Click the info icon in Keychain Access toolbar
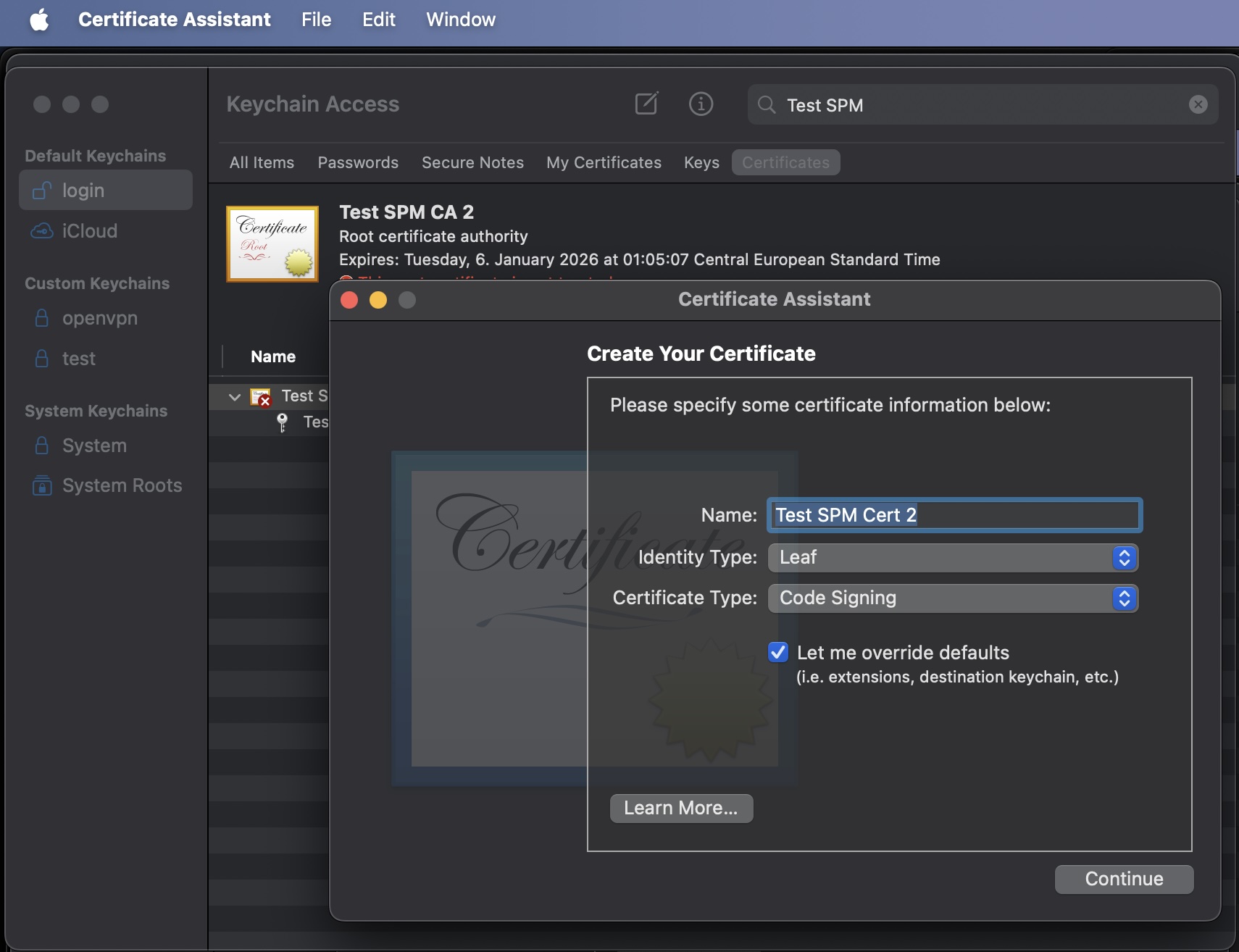The height and width of the screenshot is (952, 1239). pos(701,104)
